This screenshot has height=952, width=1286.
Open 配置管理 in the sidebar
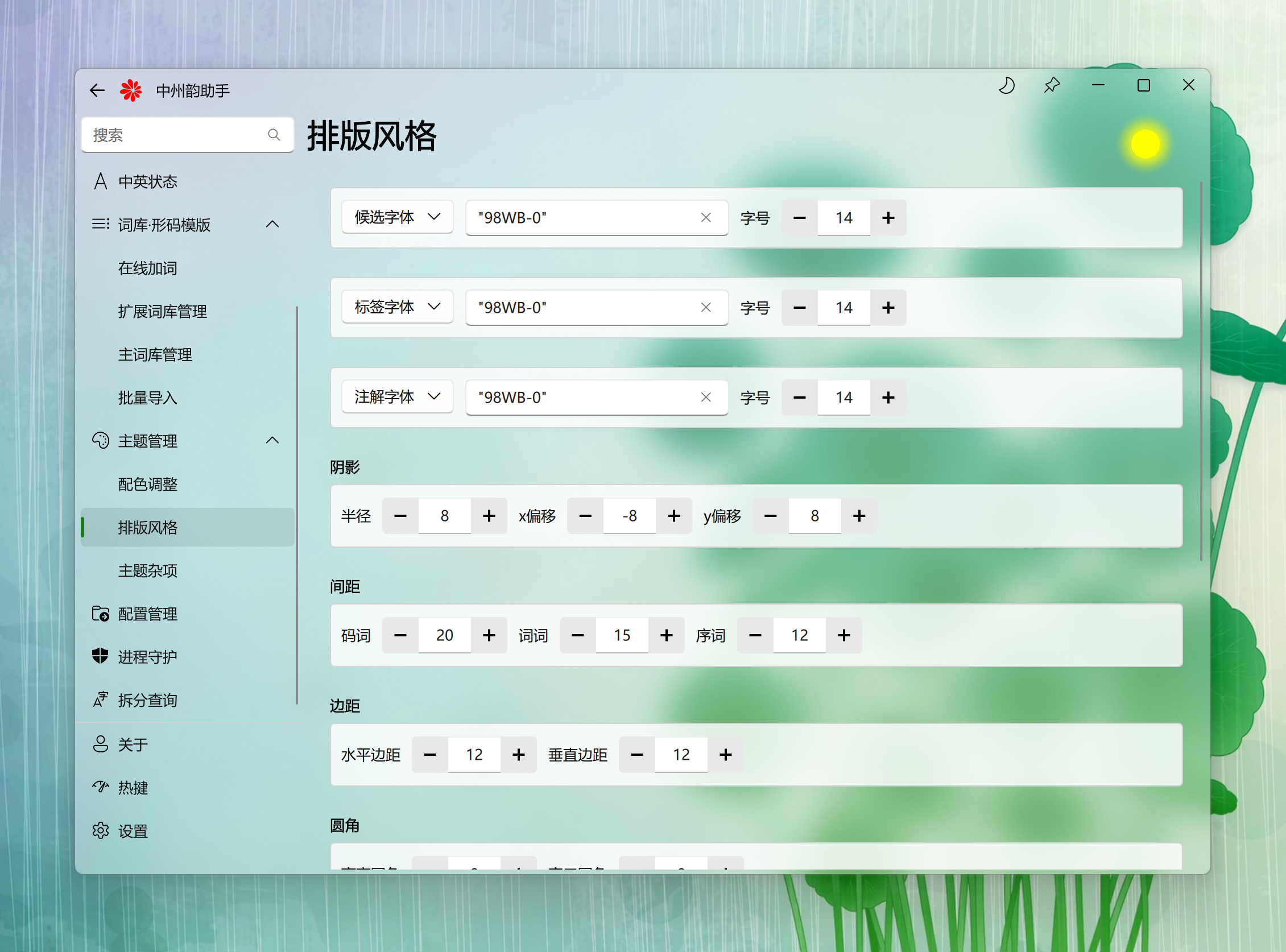147,614
